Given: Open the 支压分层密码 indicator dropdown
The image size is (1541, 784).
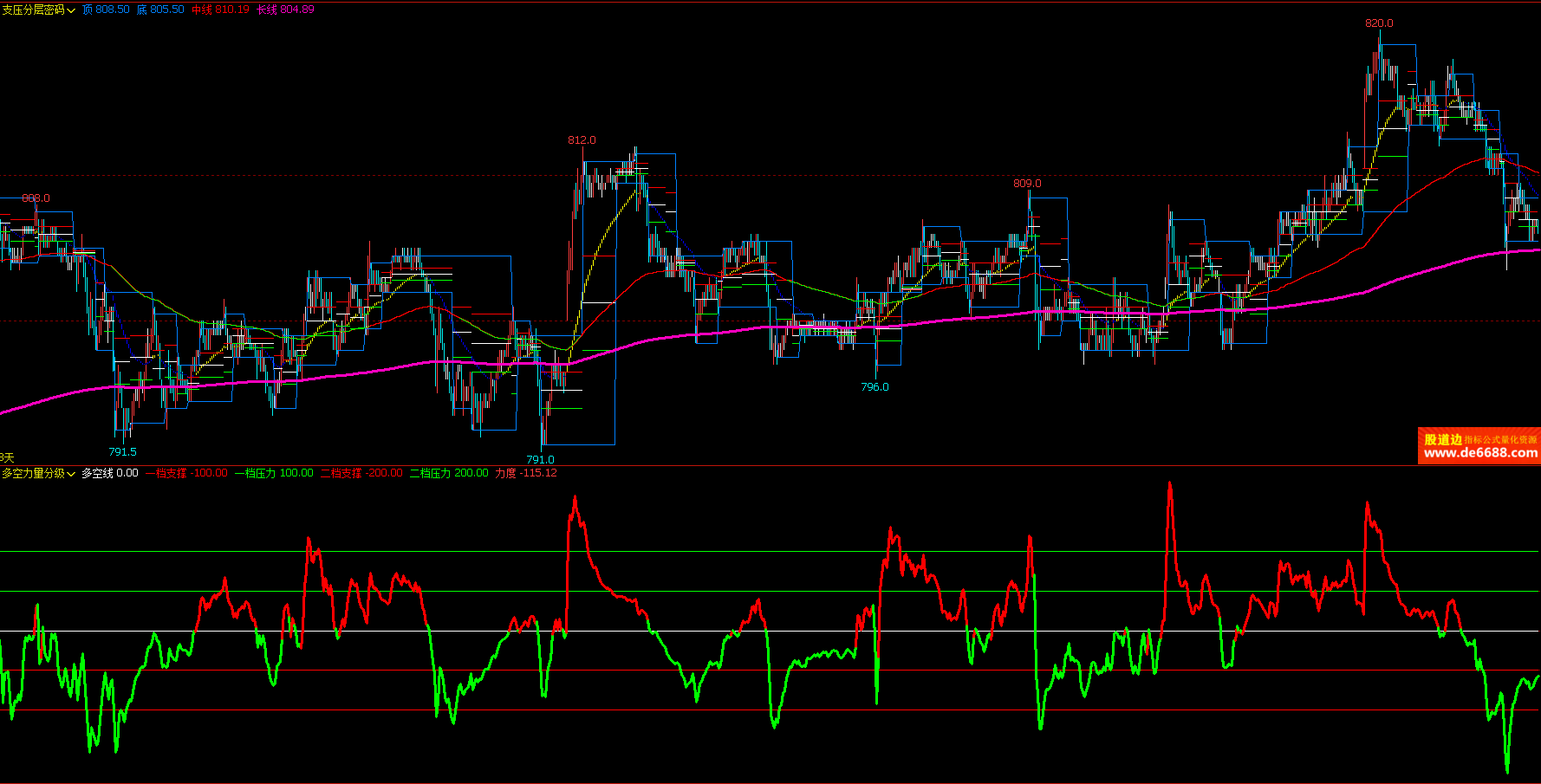Looking at the screenshot, I should pos(39,10).
